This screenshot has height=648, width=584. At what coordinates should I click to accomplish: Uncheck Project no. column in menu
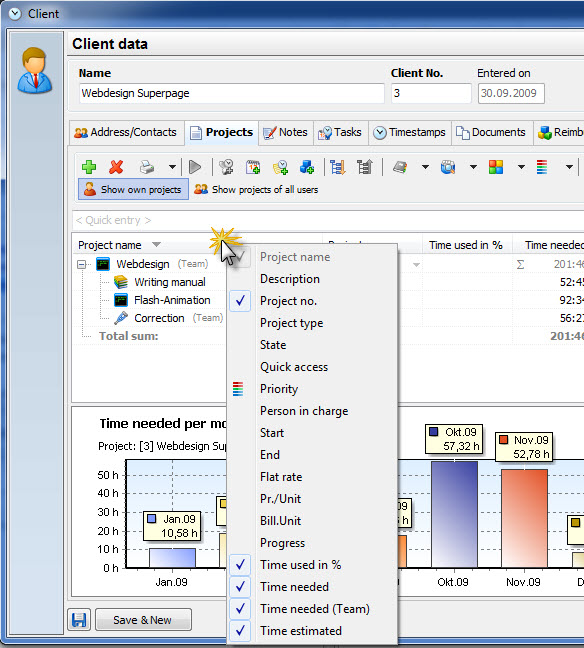coord(313,301)
